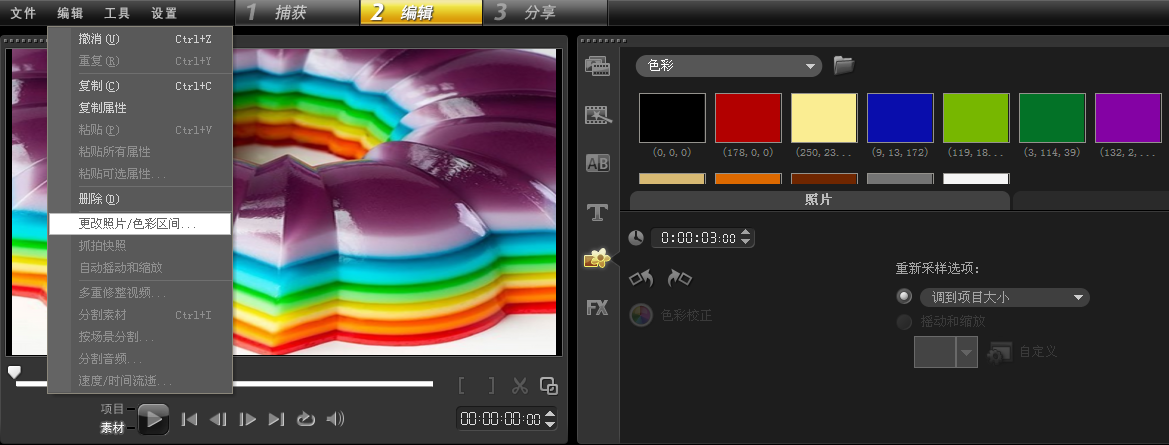1169x445 pixels.
Task: Open pan and zoom preset dropdown
Action: coord(967,352)
